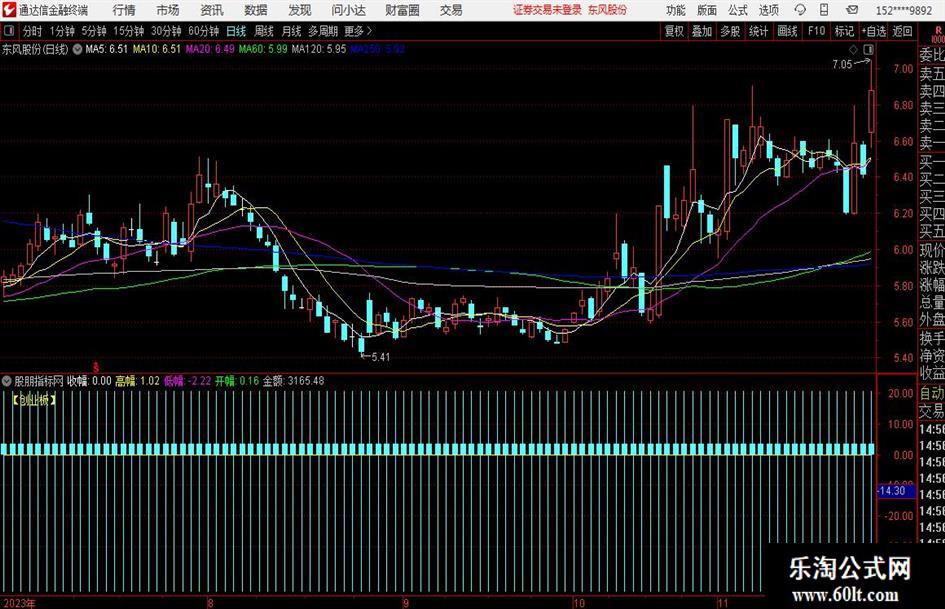This screenshot has width=945, height=609.
Task: Click the 2023年 date label on the timeline
Action: [19, 603]
